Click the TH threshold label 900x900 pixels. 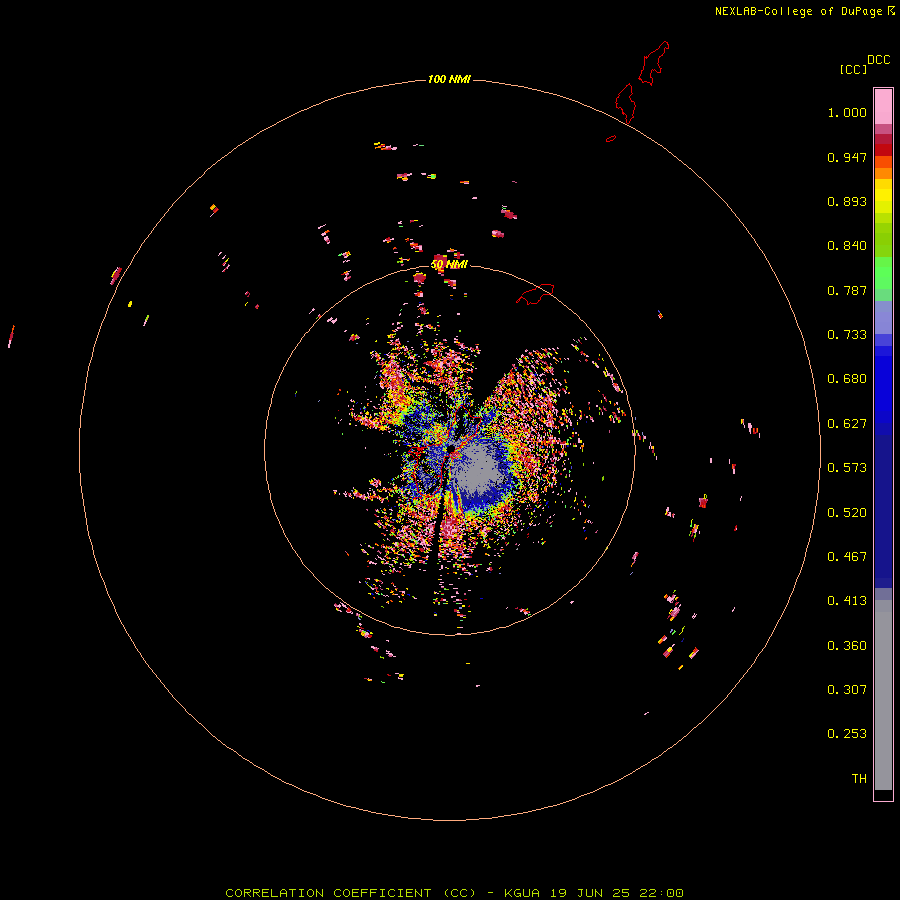(x=859, y=779)
